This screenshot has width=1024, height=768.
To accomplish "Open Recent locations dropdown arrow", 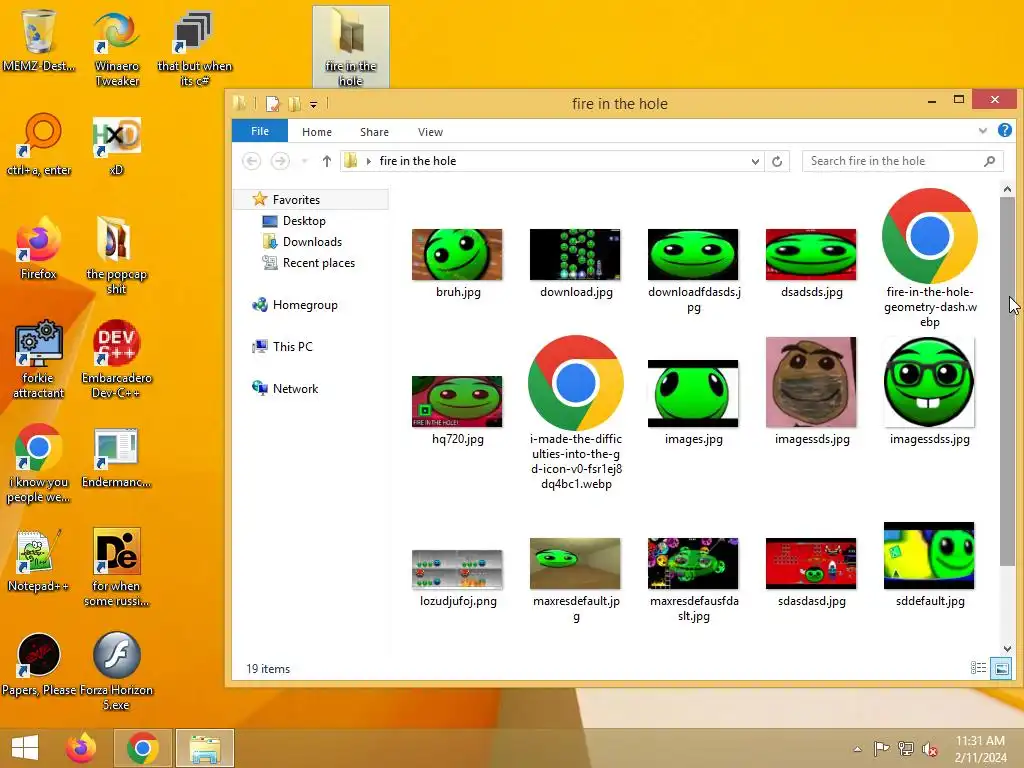I will tap(304, 161).
